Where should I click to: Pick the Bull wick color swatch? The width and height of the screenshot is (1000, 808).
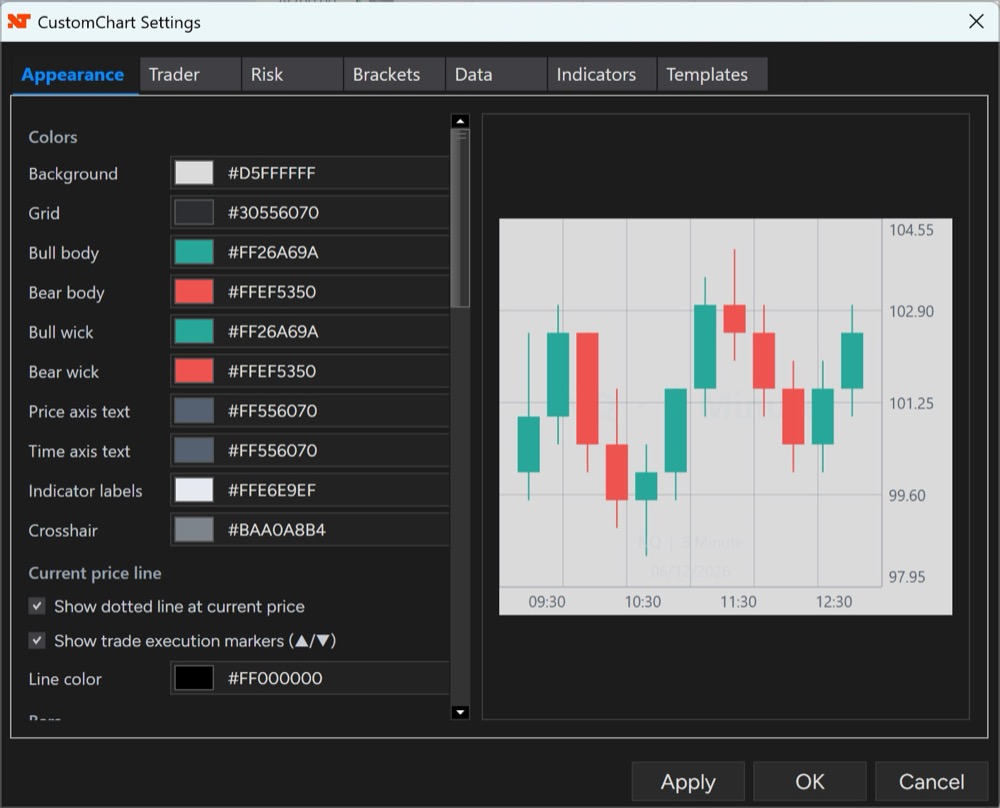pos(194,332)
